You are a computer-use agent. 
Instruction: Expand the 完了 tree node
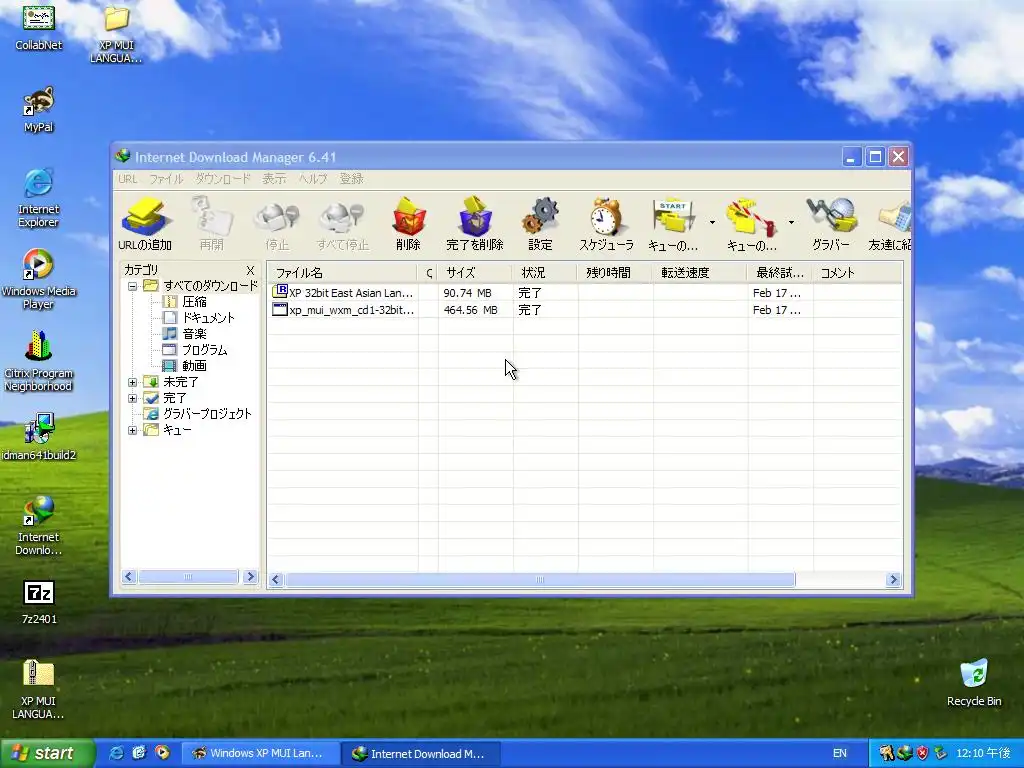pyautogui.click(x=133, y=398)
